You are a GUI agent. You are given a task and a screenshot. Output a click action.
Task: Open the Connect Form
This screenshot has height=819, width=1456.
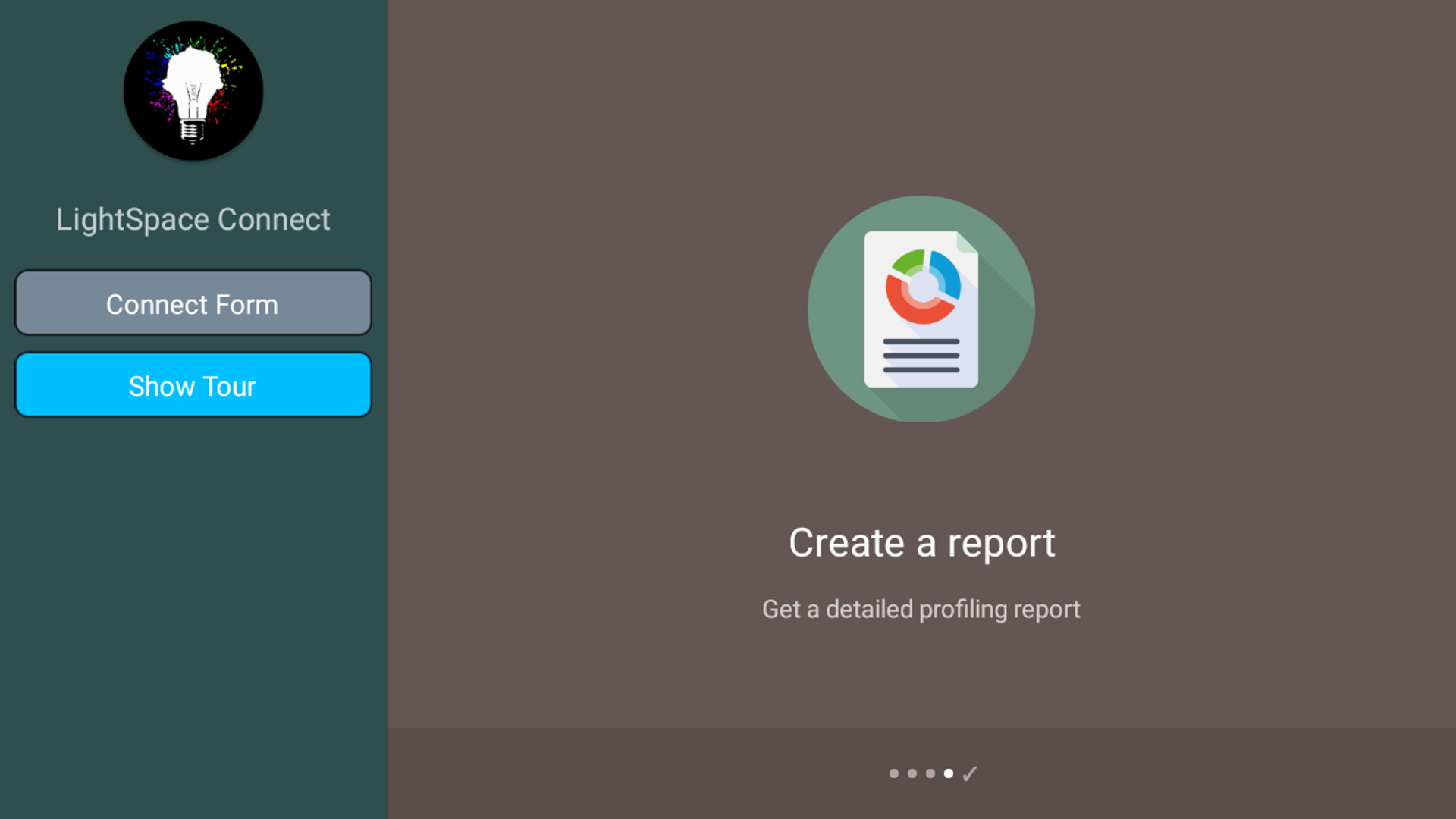coord(193,303)
